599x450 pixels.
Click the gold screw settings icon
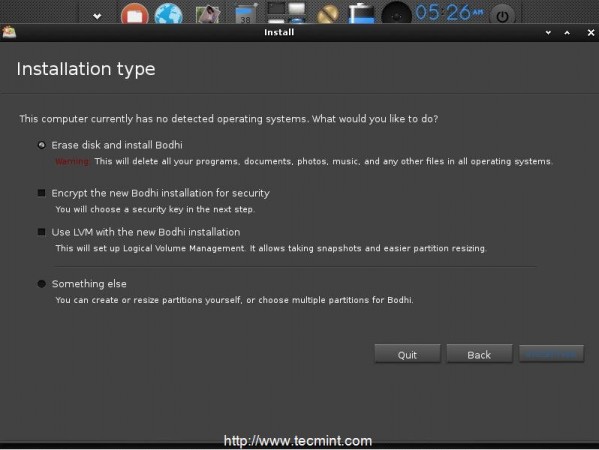[x=327, y=15]
